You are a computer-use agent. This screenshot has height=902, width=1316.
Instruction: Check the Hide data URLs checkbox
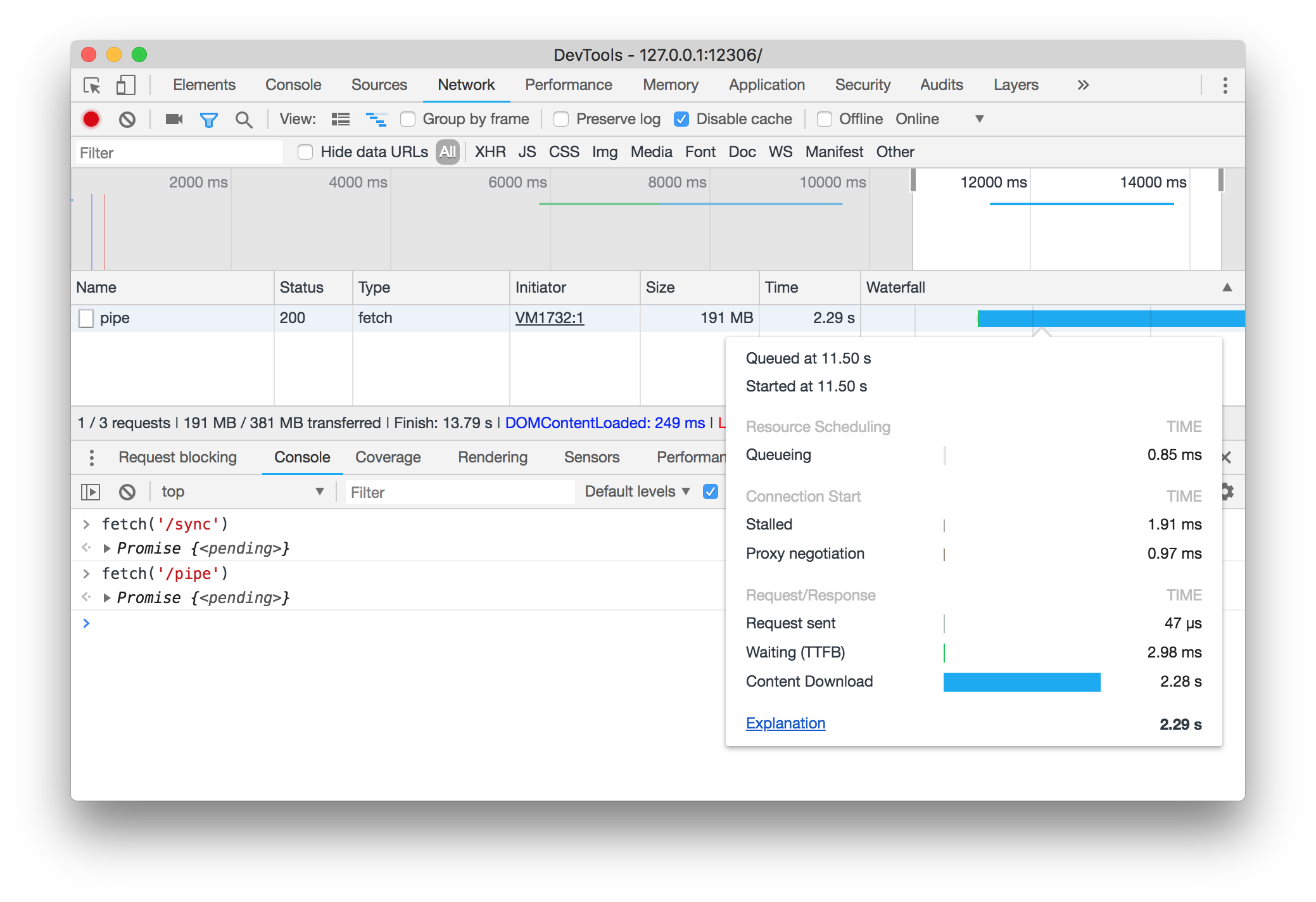coord(305,152)
